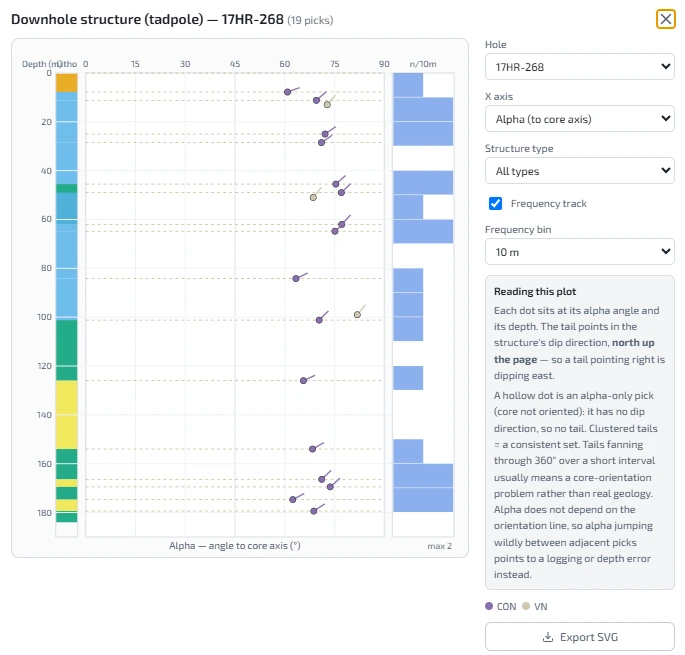
Task: Click the orange lithology segment at top
Action: pos(66,83)
